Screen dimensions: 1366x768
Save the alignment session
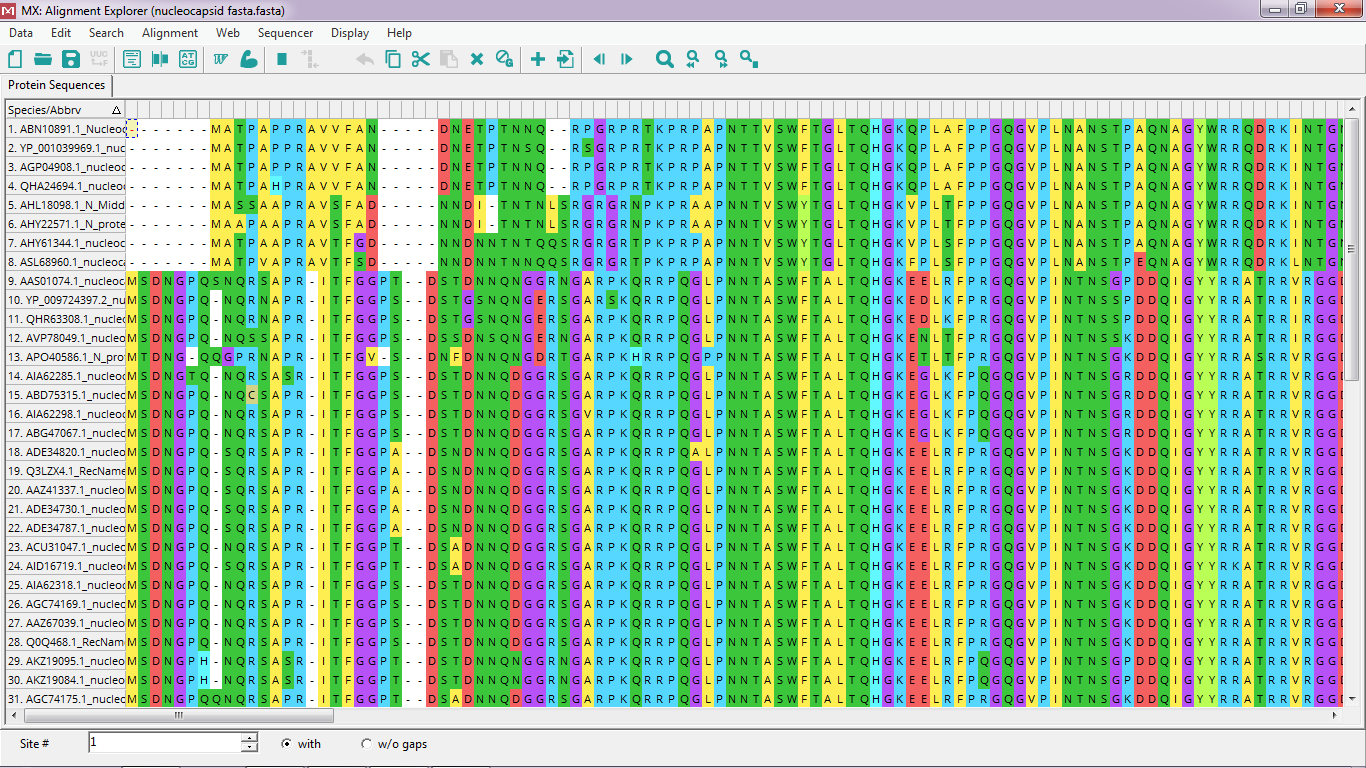[x=71, y=60]
